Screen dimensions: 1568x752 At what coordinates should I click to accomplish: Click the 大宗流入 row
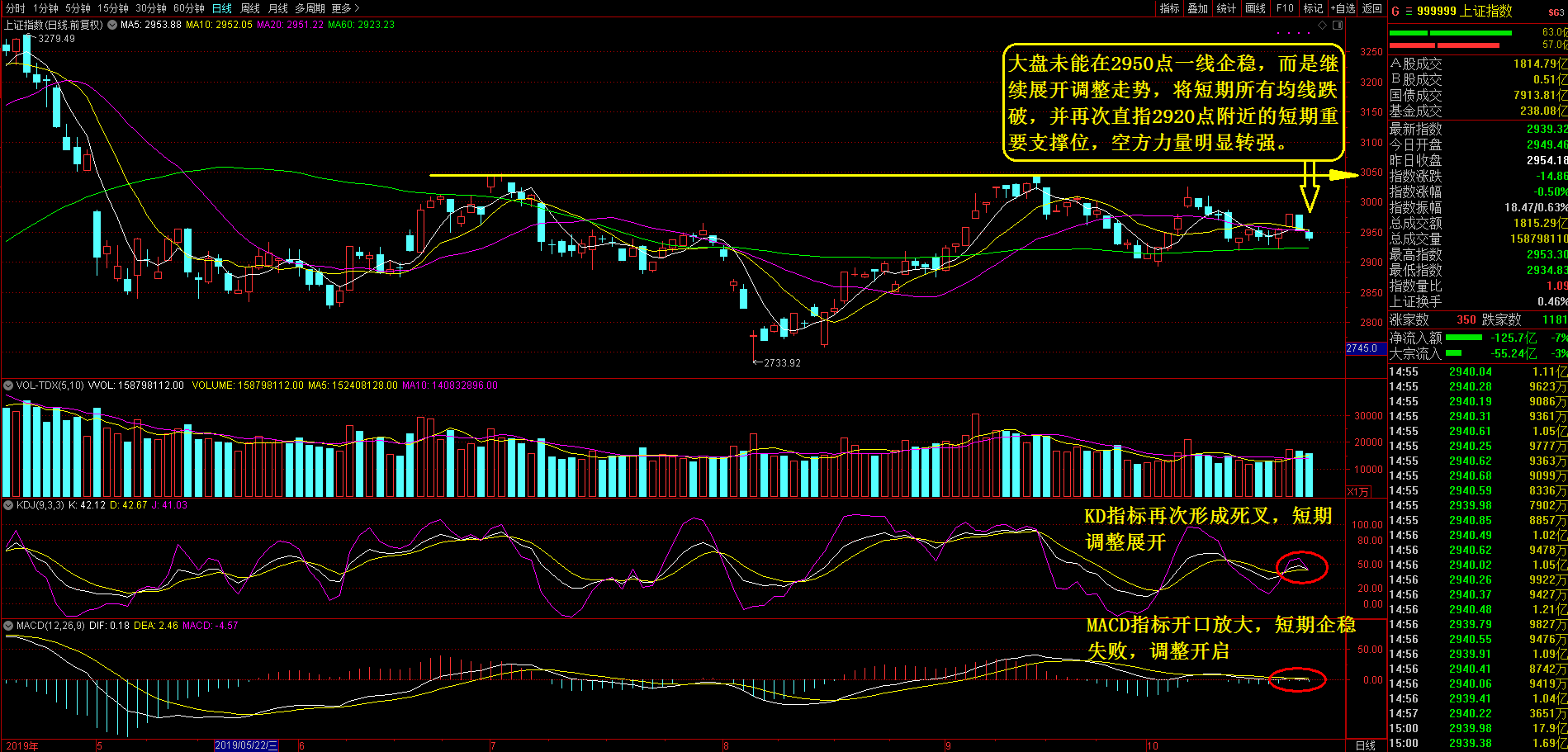[1478, 353]
